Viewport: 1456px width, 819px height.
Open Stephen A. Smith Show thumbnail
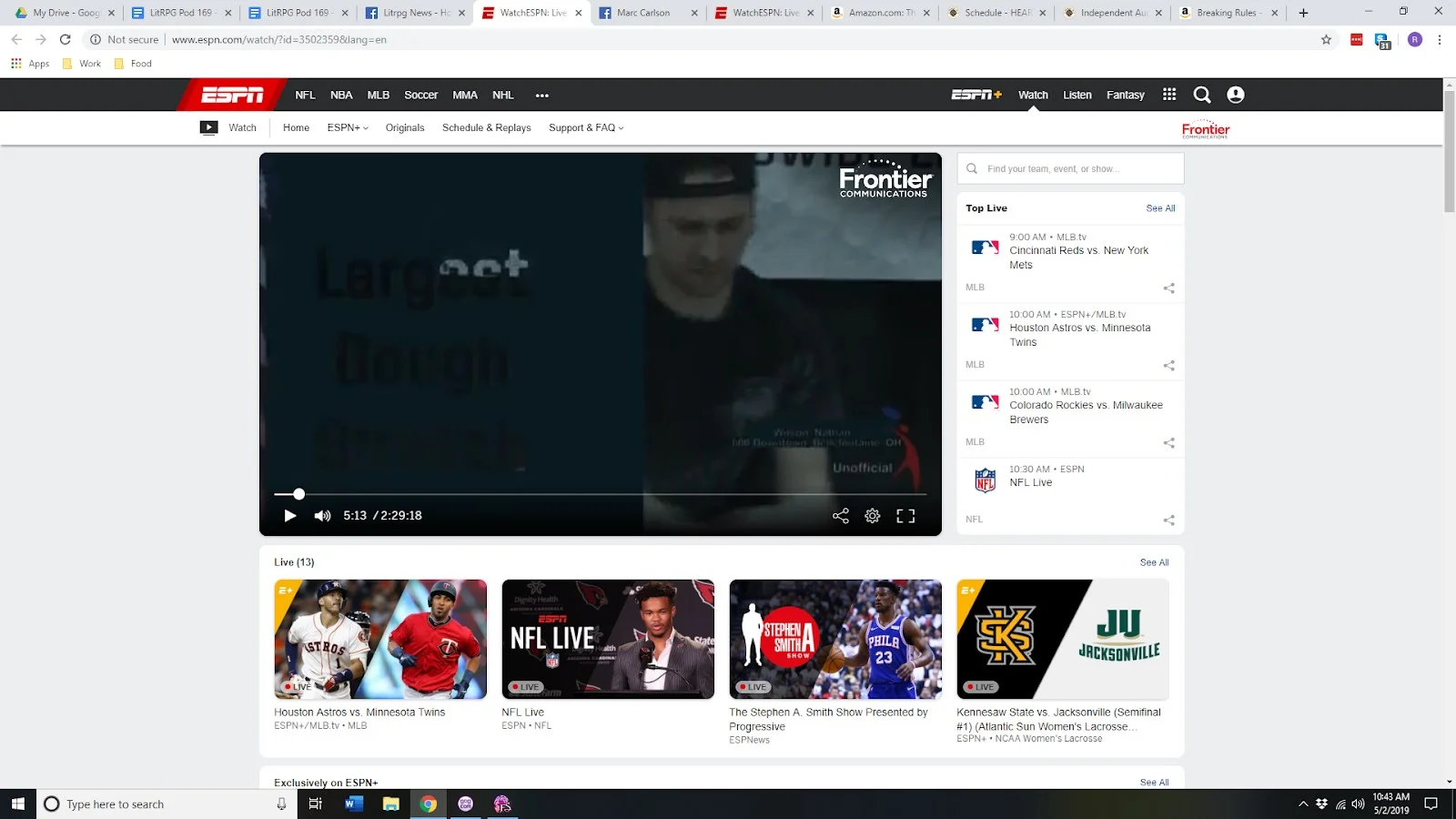pyautogui.click(x=835, y=639)
